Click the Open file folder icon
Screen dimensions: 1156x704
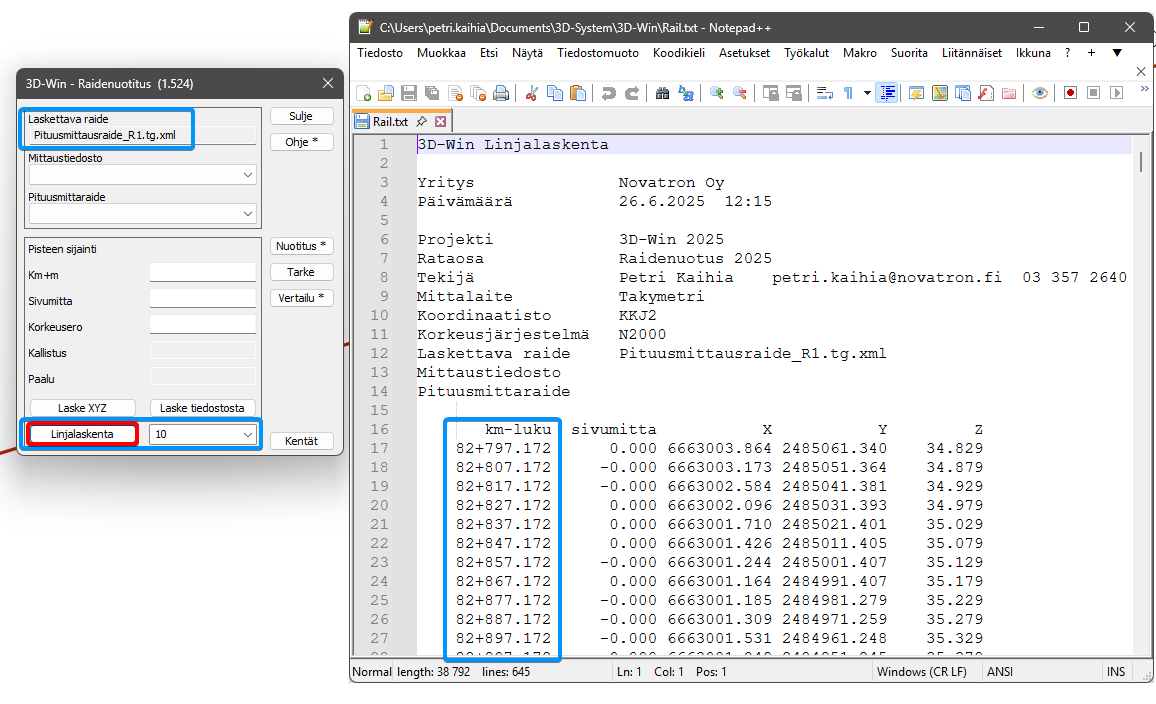[386, 93]
